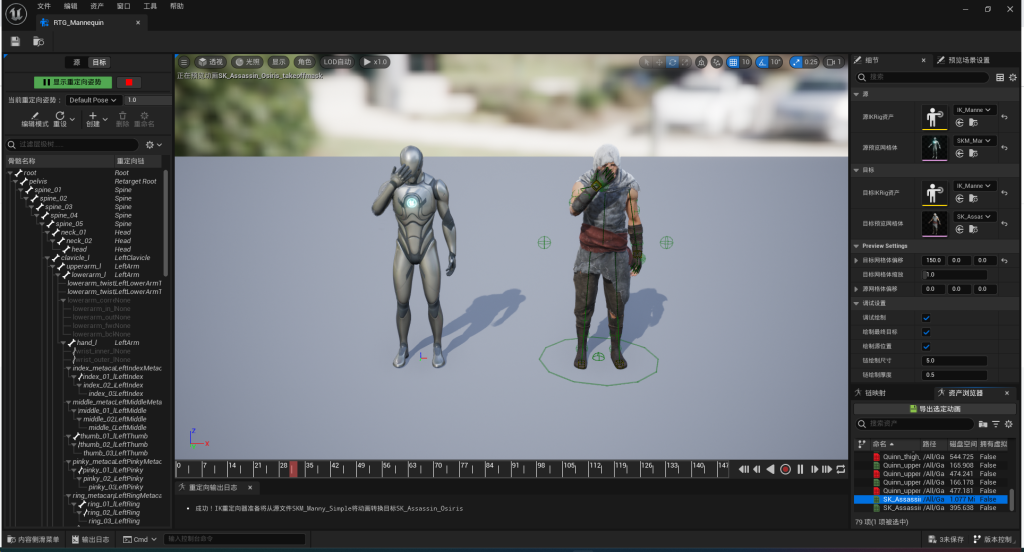1024x552 pixels.
Task: Select the scale gizmo tool in viewport
Action: pos(685,62)
